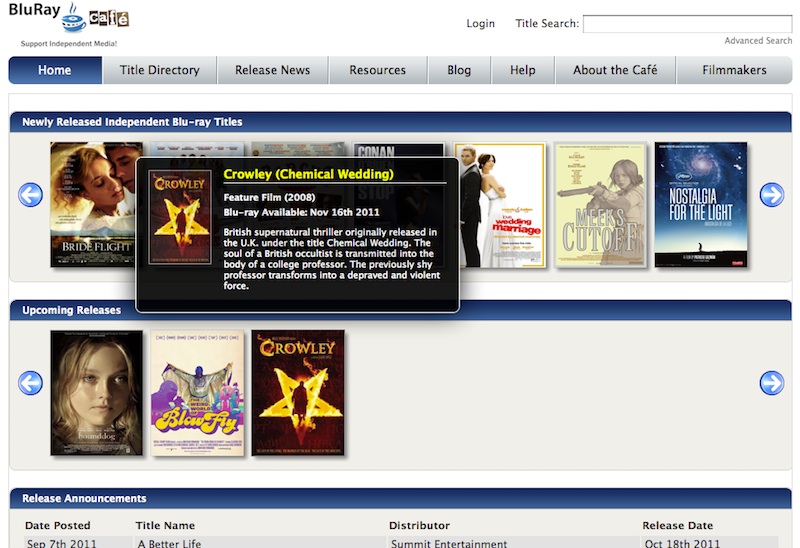Focus the Title Search input field

click(x=686, y=24)
